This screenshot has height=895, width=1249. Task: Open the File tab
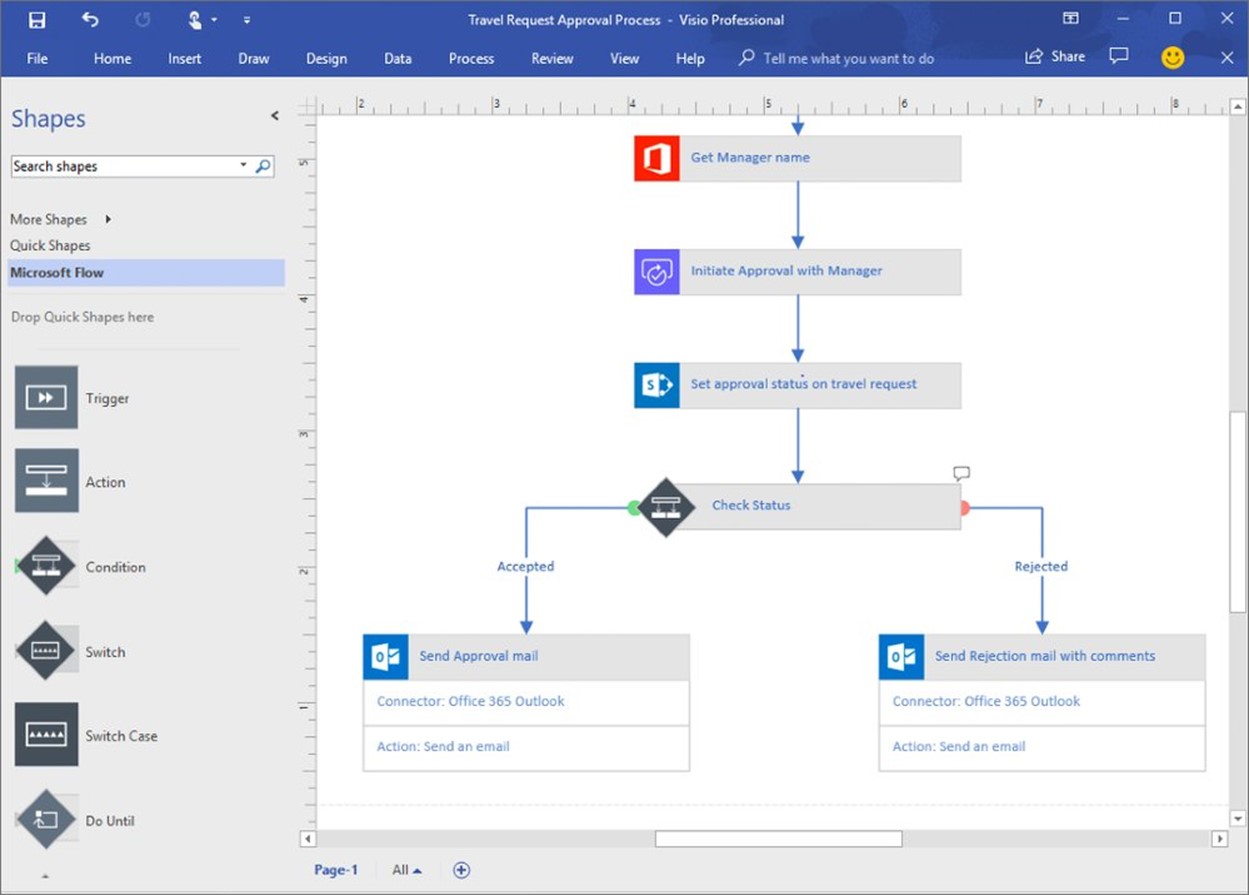point(37,58)
